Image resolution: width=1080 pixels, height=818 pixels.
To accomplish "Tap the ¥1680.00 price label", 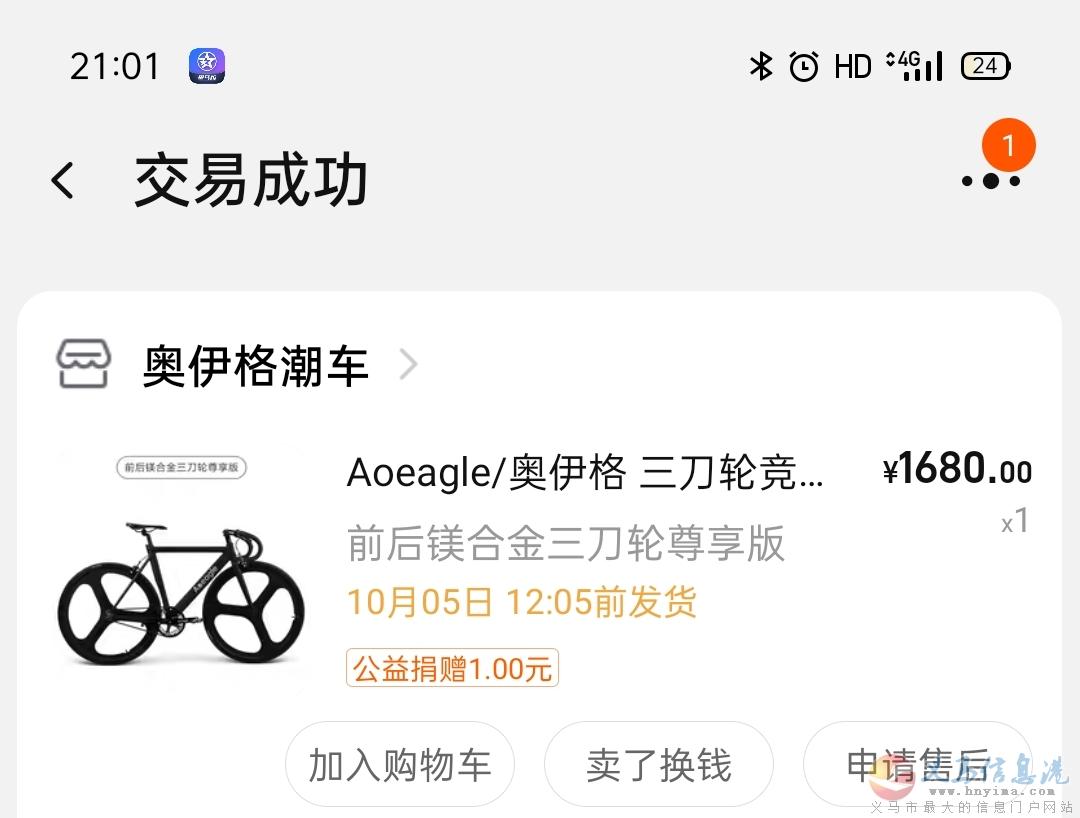I will (x=957, y=469).
